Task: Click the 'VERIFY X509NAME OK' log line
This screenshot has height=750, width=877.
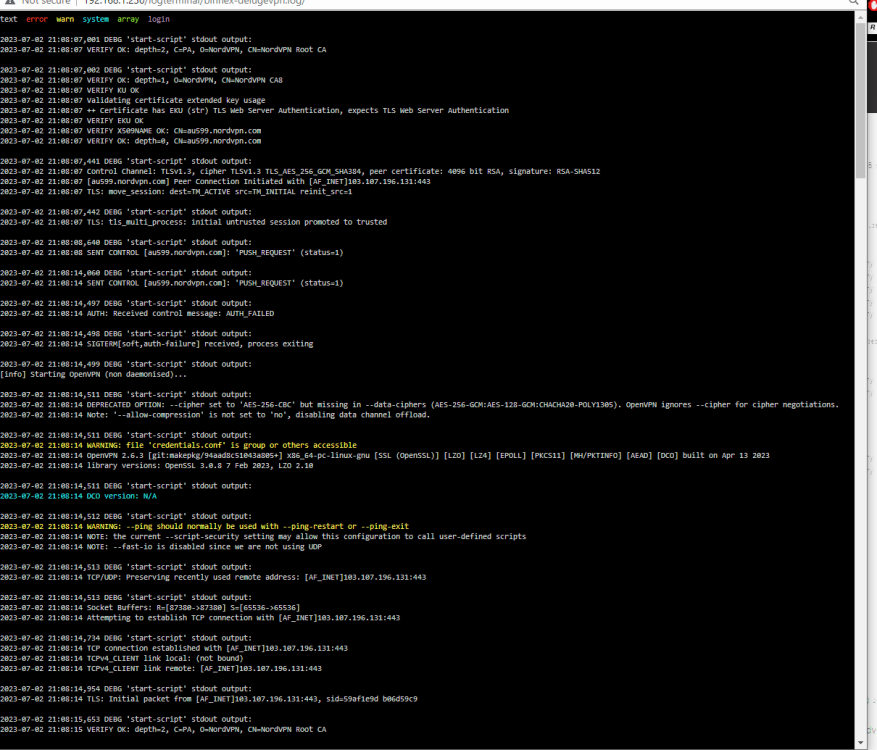Action: coord(130,131)
